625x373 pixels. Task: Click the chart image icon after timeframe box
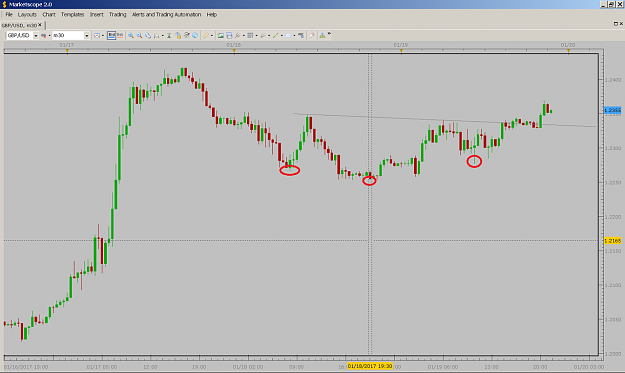click(x=96, y=35)
